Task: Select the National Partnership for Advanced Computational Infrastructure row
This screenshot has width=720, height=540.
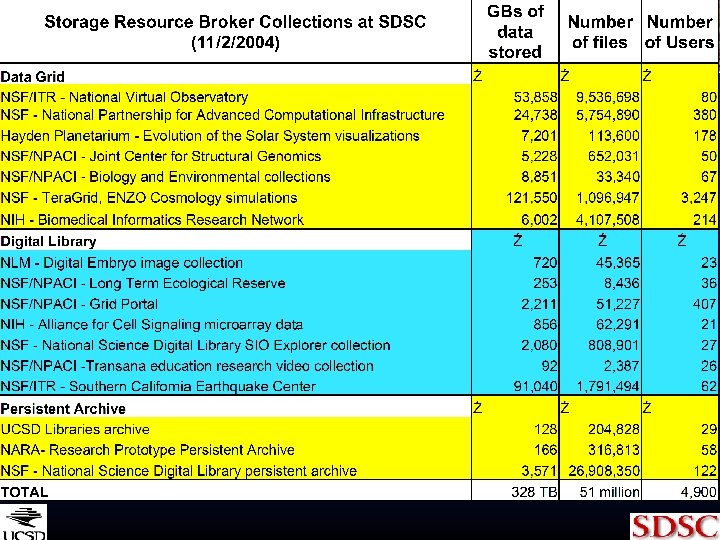Action: click(x=222, y=115)
